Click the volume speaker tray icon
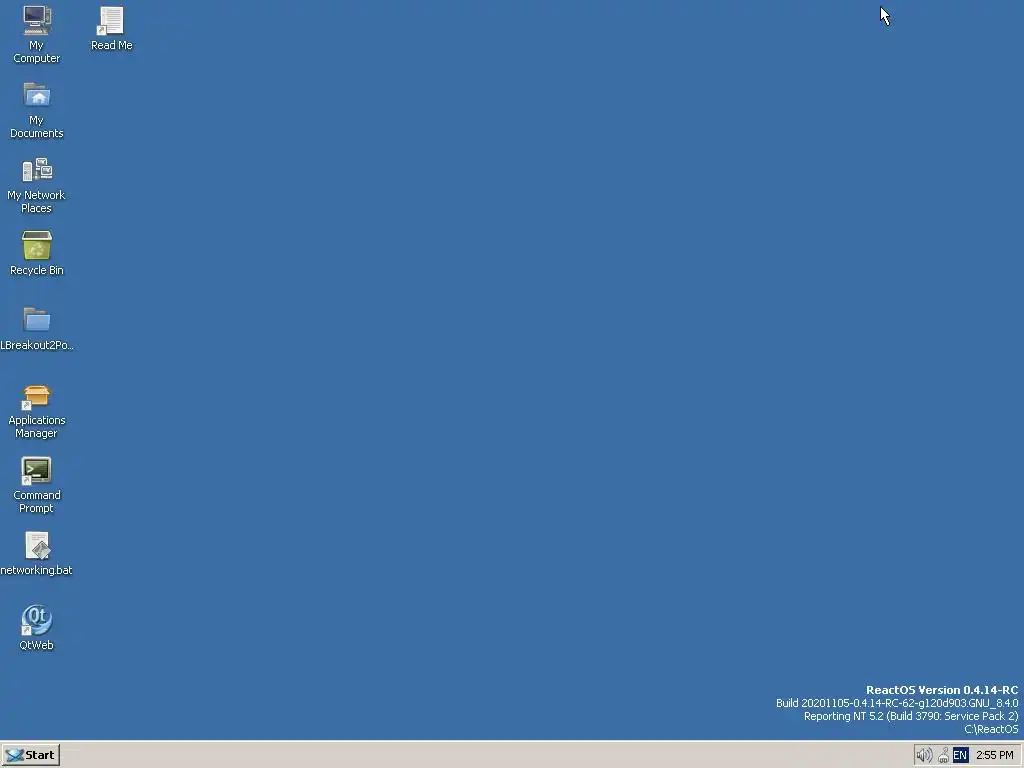Image resolution: width=1024 pixels, height=768 pixels. pos(923,756)
